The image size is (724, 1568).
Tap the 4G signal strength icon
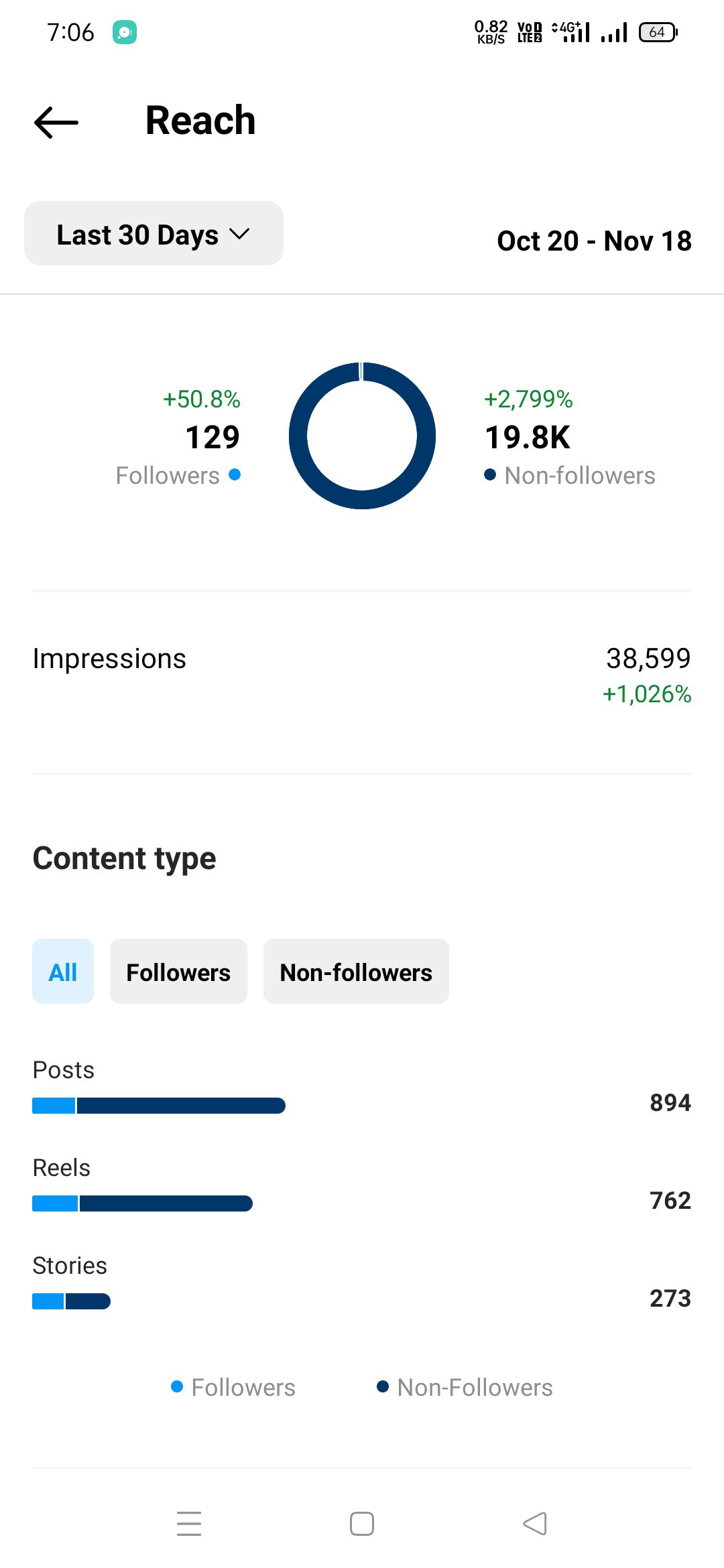click(571, 31)
